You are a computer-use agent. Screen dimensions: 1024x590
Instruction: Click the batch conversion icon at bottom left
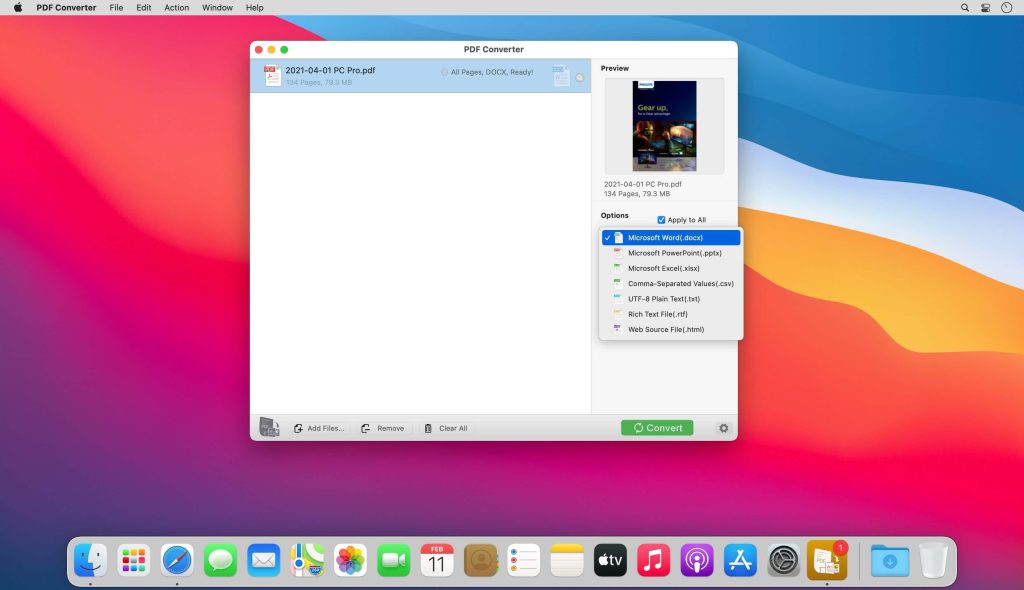268,426
